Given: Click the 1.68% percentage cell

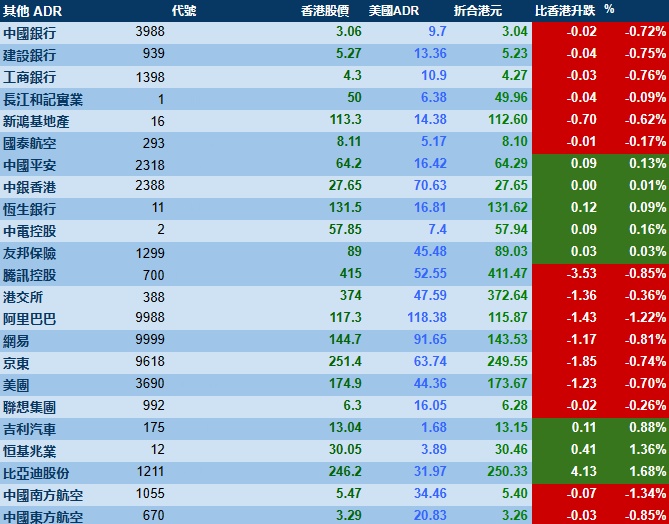Looking at the screenshot, I should pos(648,471).
